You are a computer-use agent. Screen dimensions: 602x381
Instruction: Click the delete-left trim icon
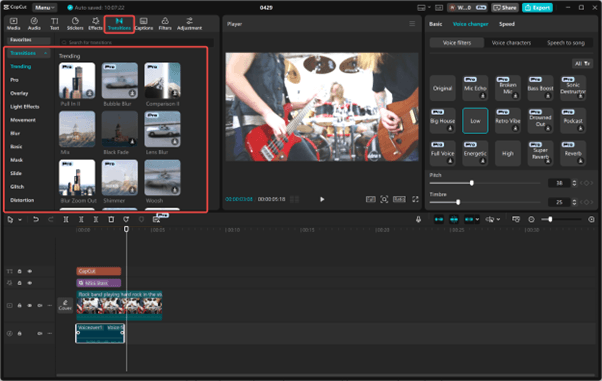[81, 219]
